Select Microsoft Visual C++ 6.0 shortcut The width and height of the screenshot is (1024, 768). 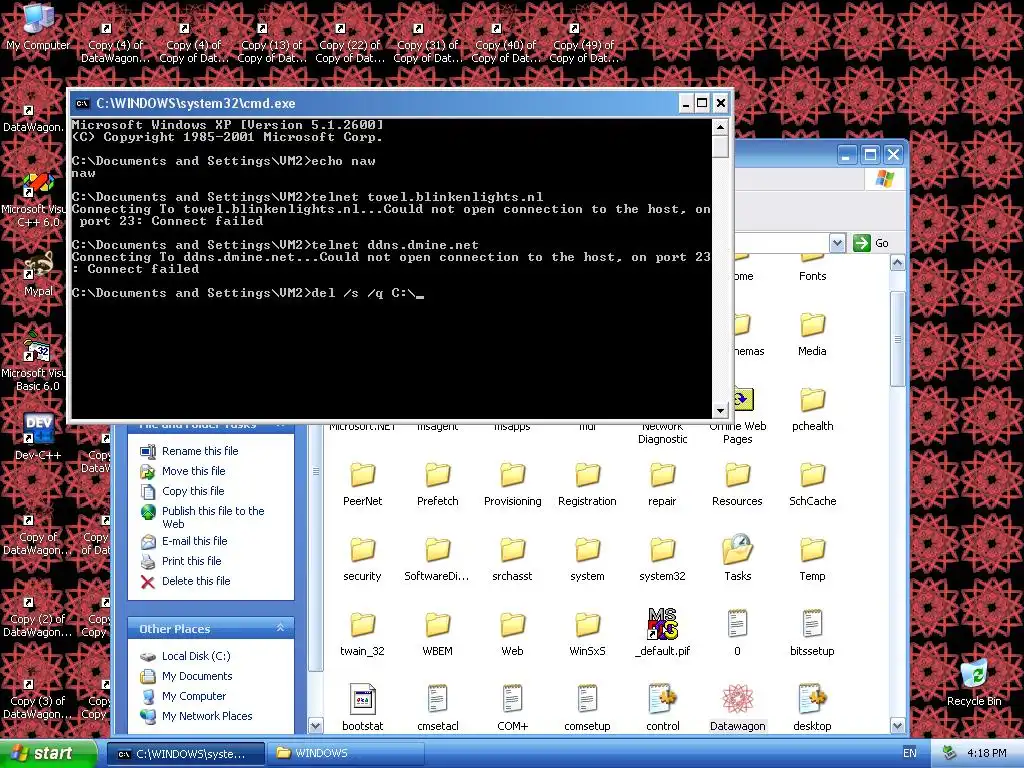pos(34,199)
